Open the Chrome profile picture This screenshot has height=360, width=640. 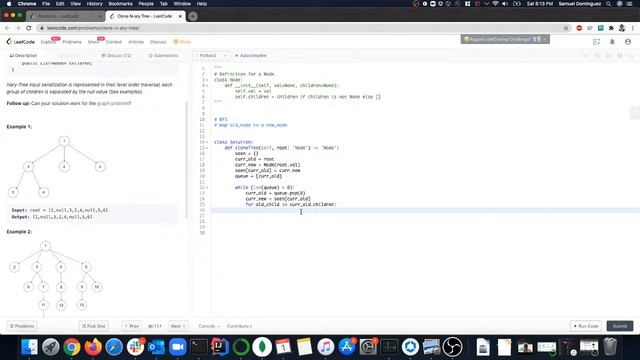(622, 28)
